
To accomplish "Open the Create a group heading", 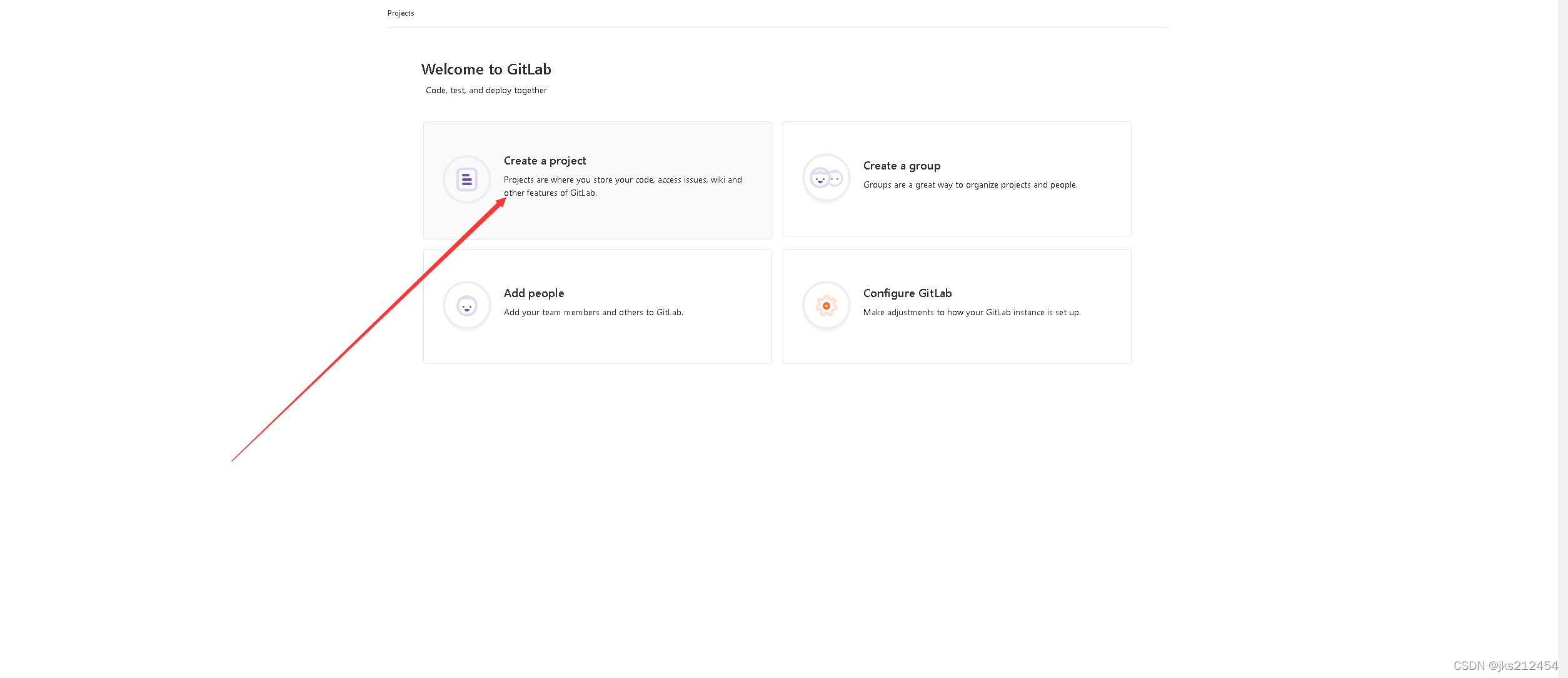I will [902, 166].
